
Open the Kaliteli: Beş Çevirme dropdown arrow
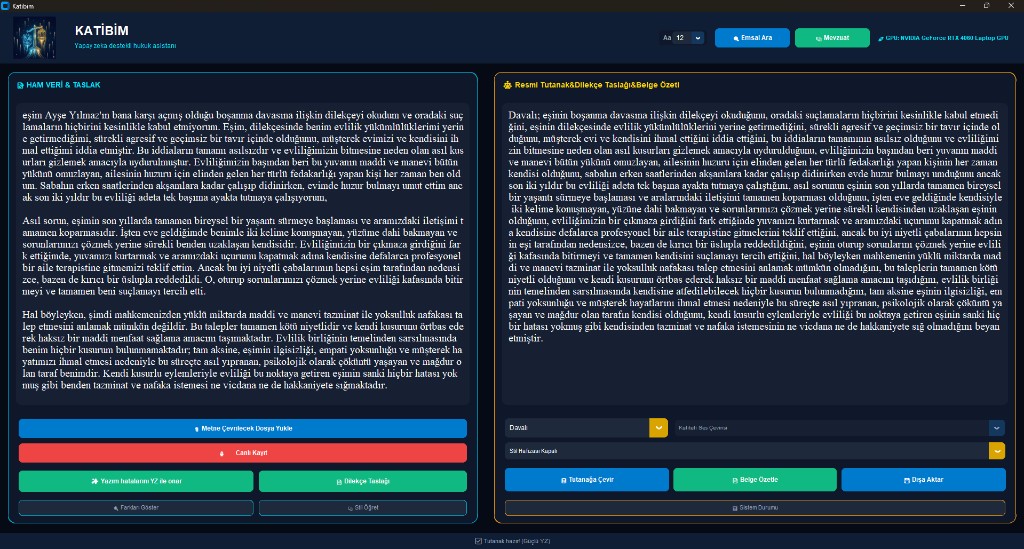[x=997, y=428]
